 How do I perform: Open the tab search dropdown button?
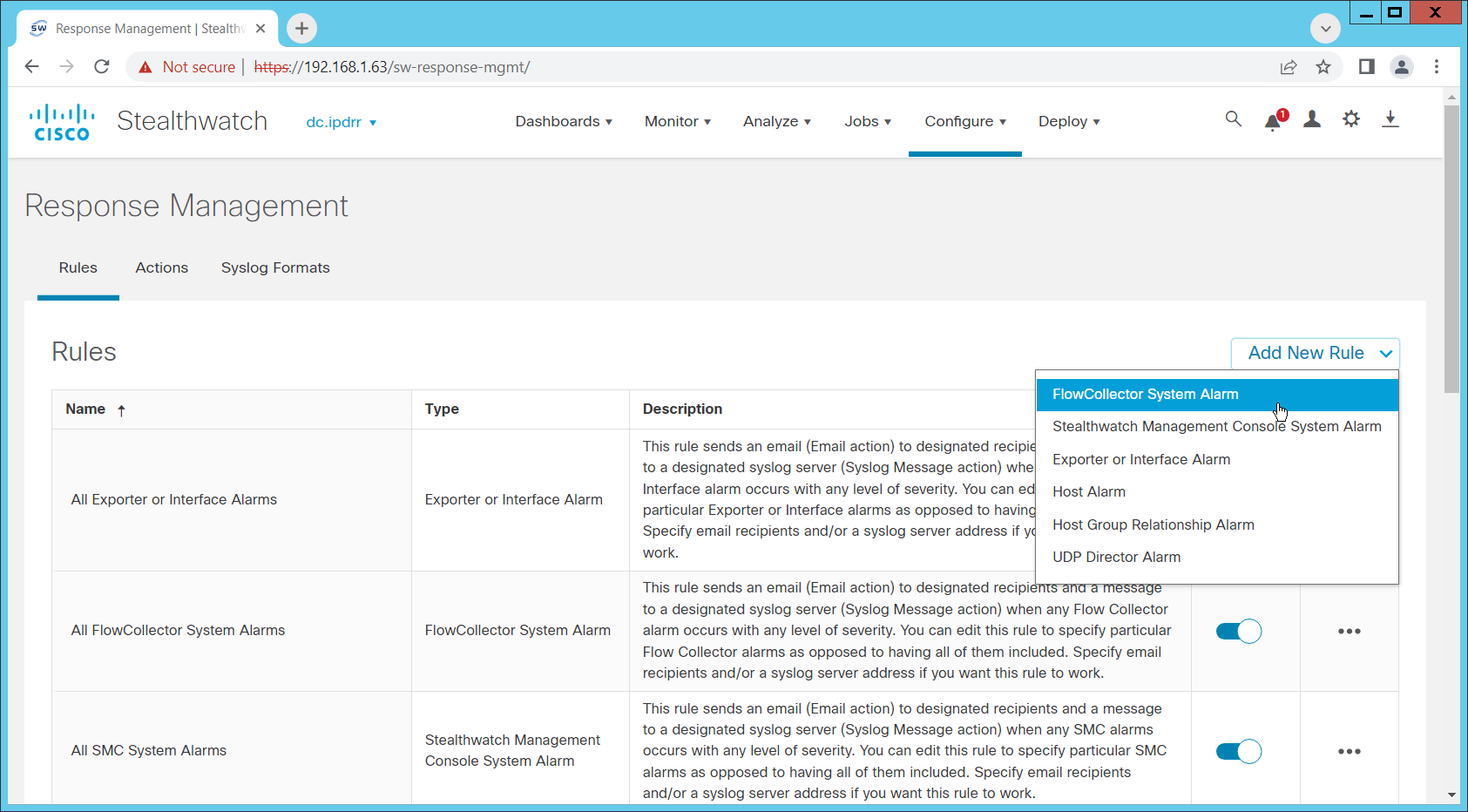1325,29
